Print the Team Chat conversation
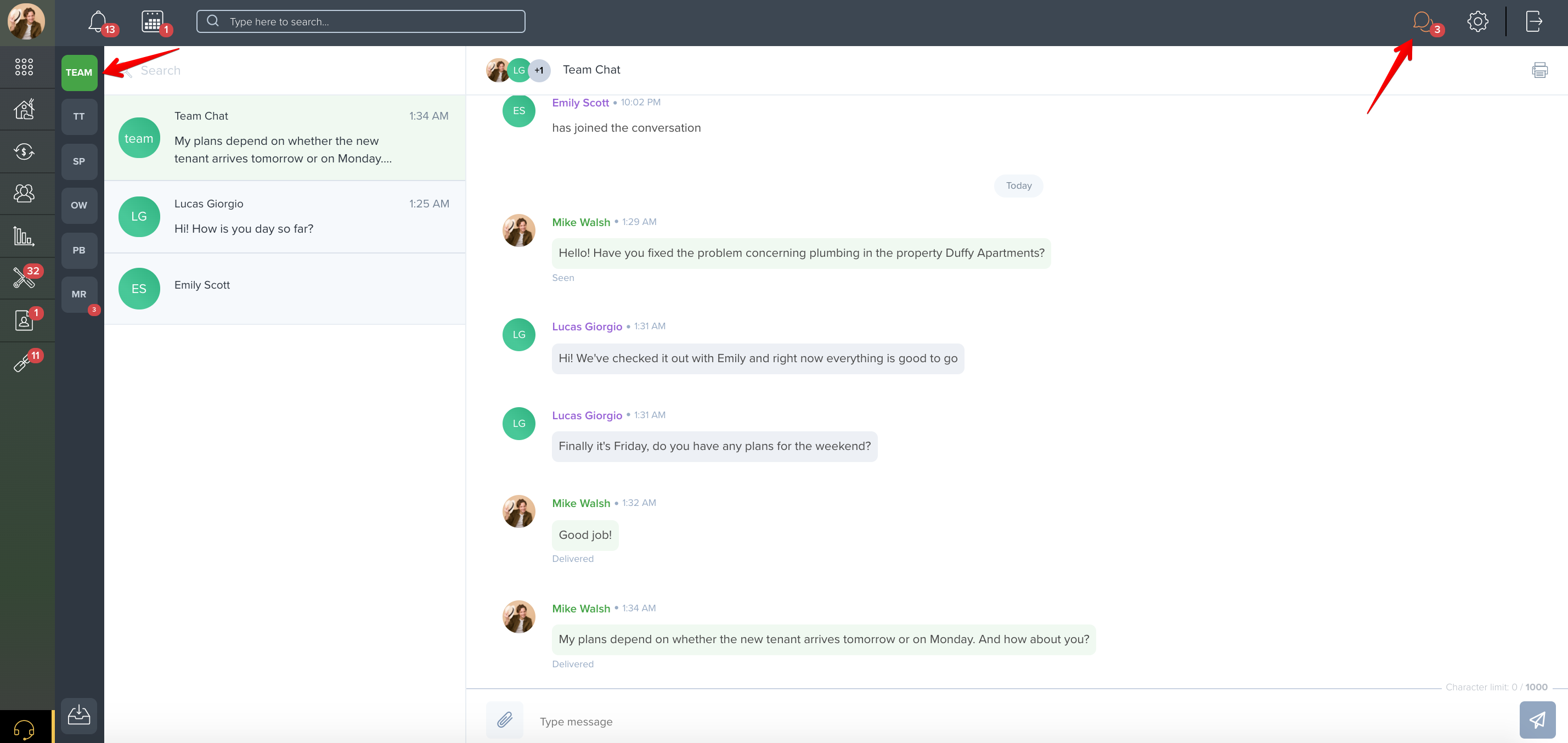1568x743 pixels. pos(1539,70)
